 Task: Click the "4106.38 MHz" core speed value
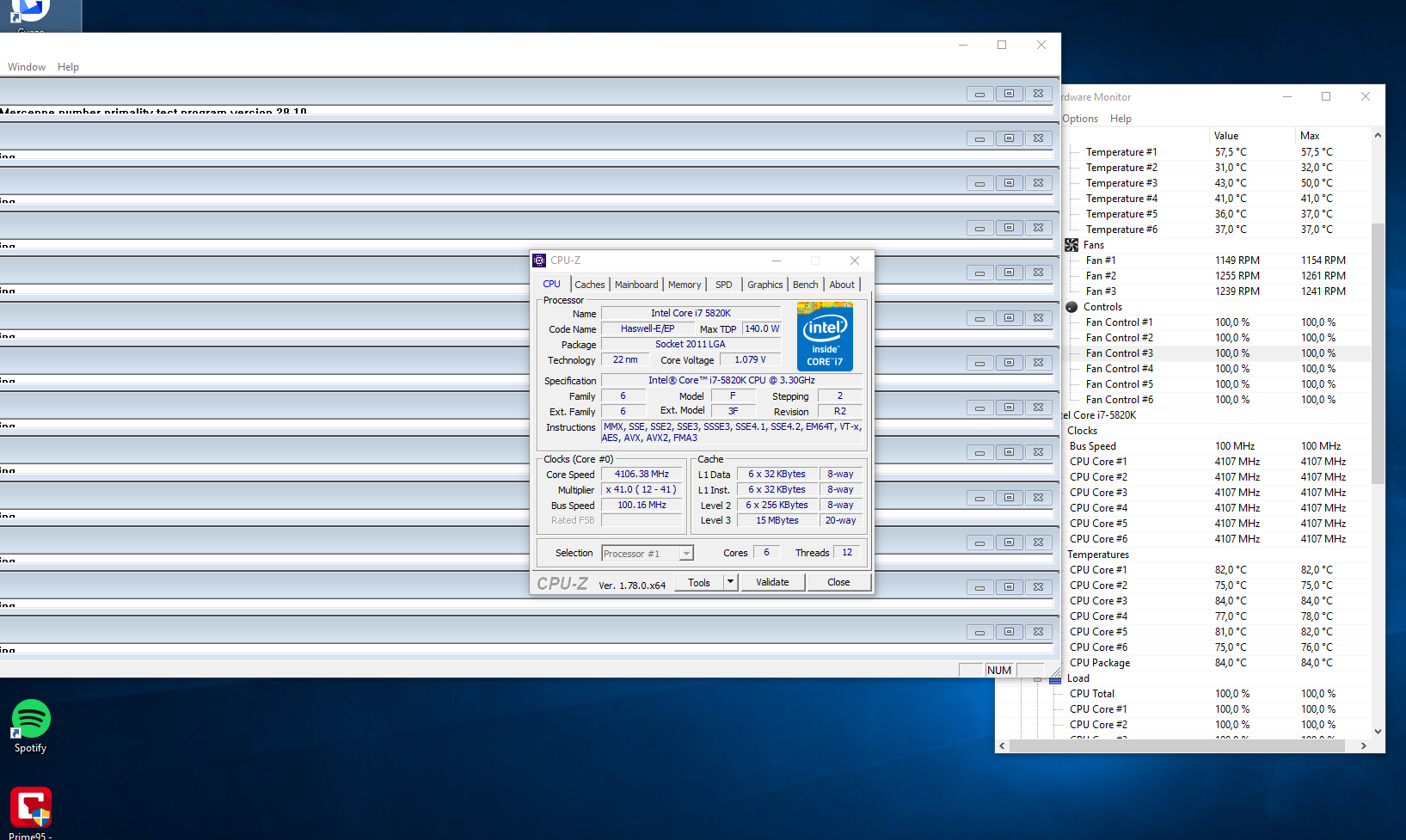[642, 474]
